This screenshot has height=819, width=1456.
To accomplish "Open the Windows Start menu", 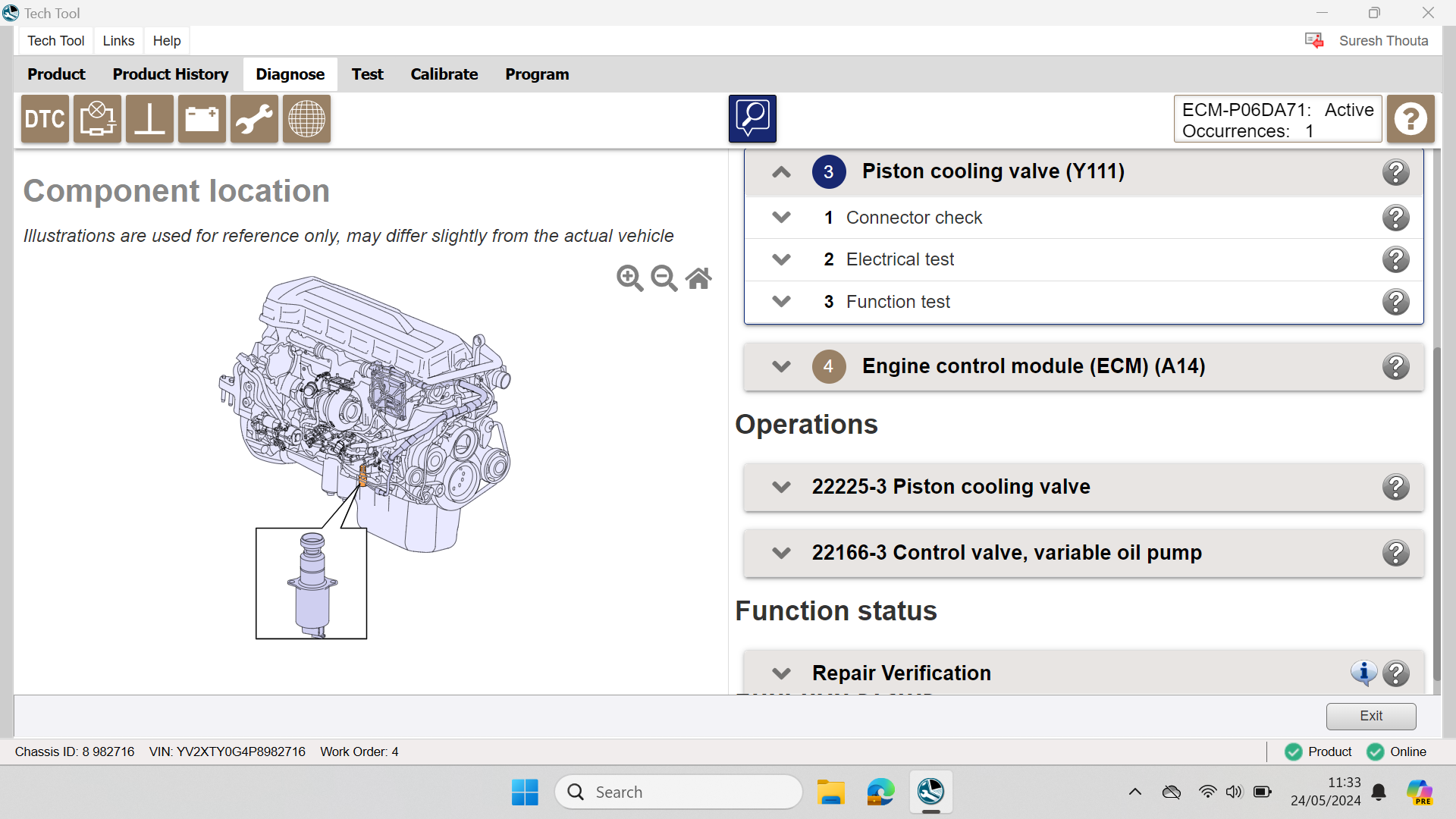I will tap(525, 792).
